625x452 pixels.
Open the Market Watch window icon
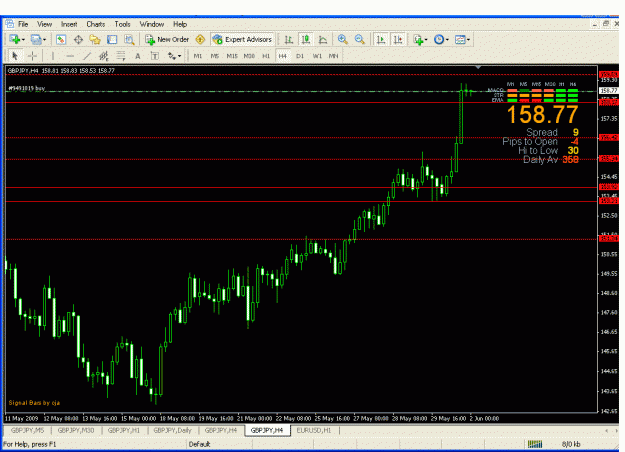[61, 39]
